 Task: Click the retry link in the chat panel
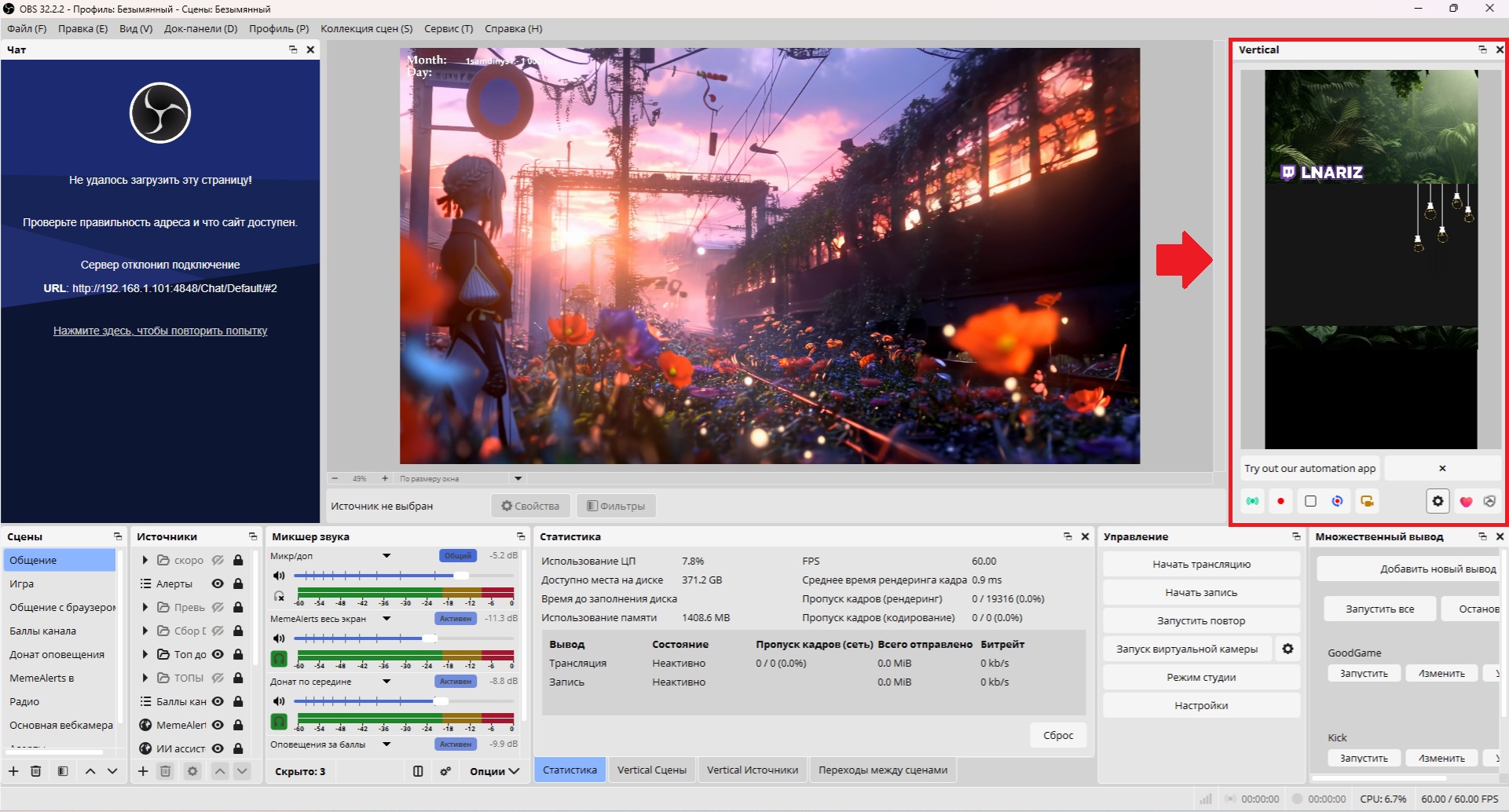coord(160,331)
